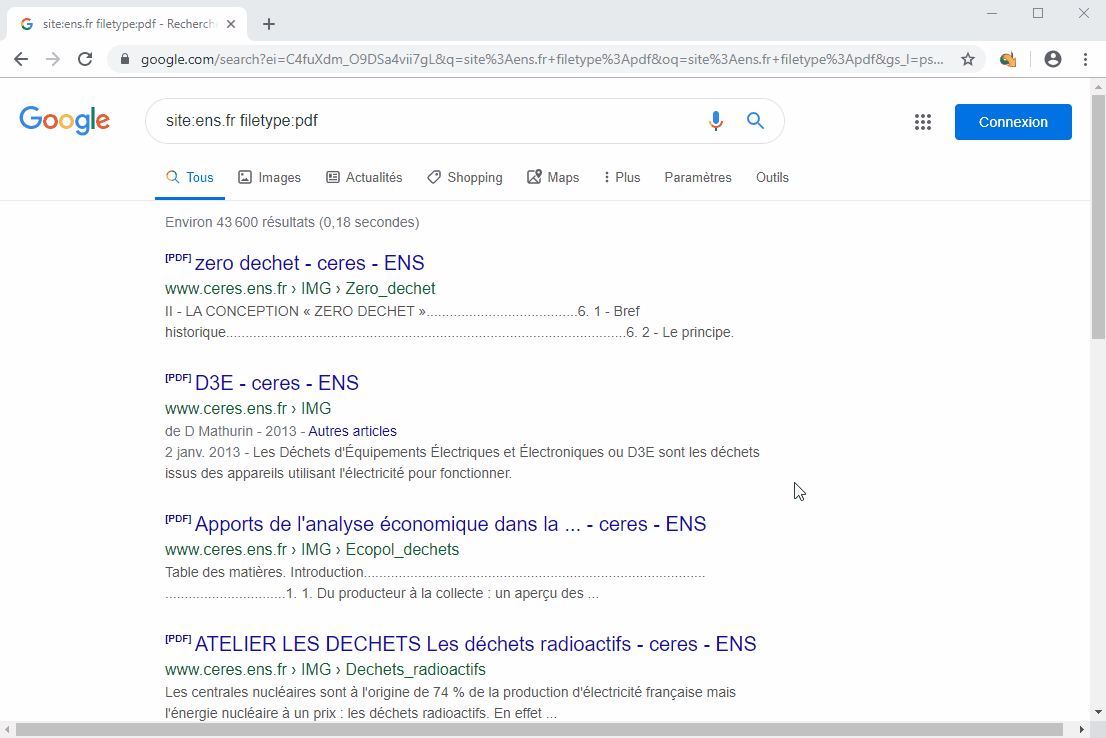This screenshot has height=738, width=1106.
Task: Click the blue magnifier search button
Action: pos(755,121)
